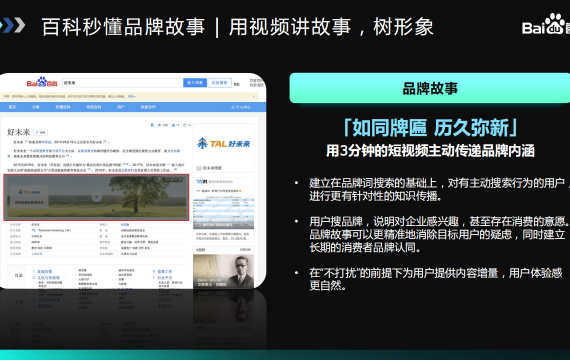Select 特色百科 in the blue navigation bar
This screenshot has width=570, height=360.
(94, 107)
